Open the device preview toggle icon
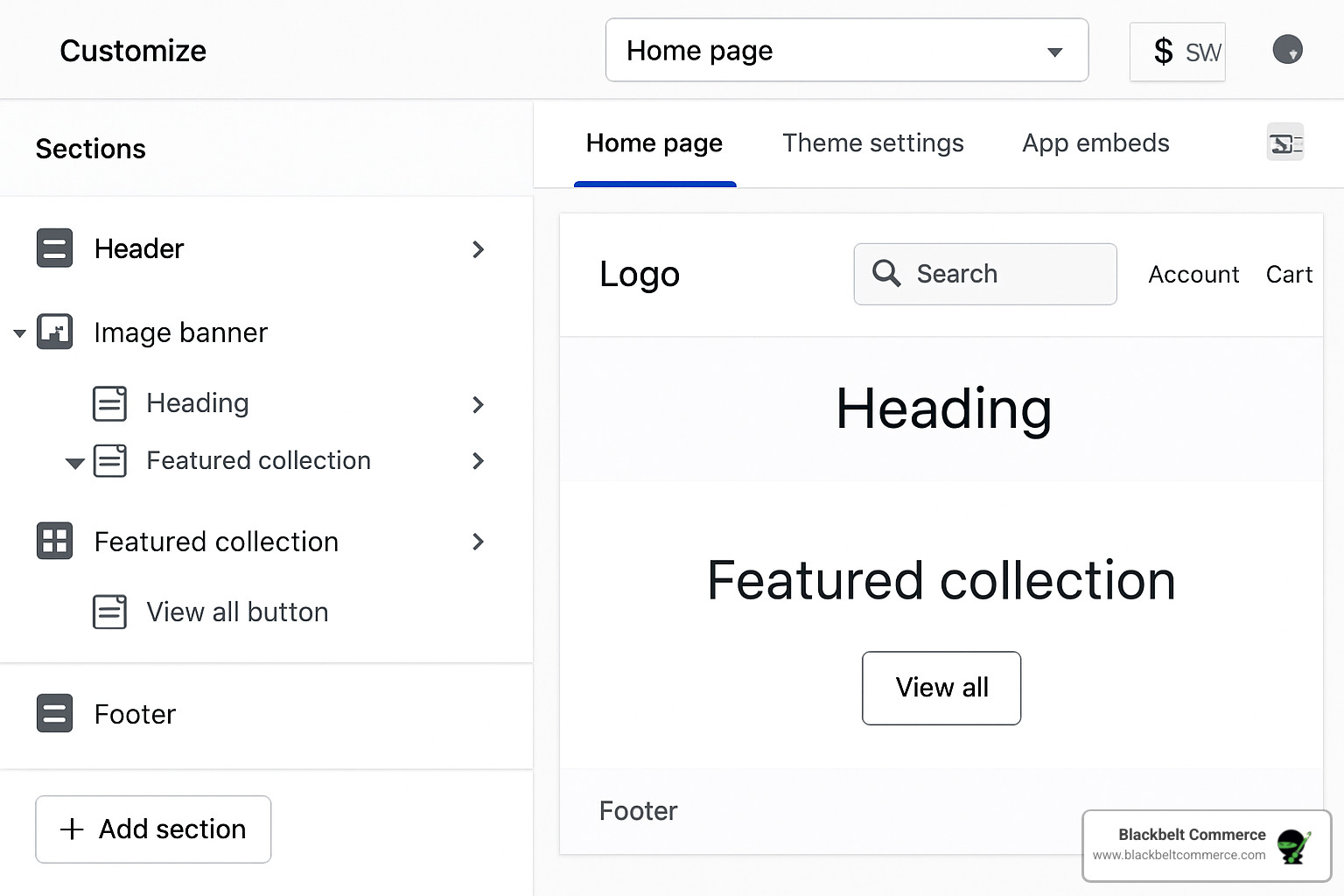This screenshot has height=896, width=1344. 1284,142
